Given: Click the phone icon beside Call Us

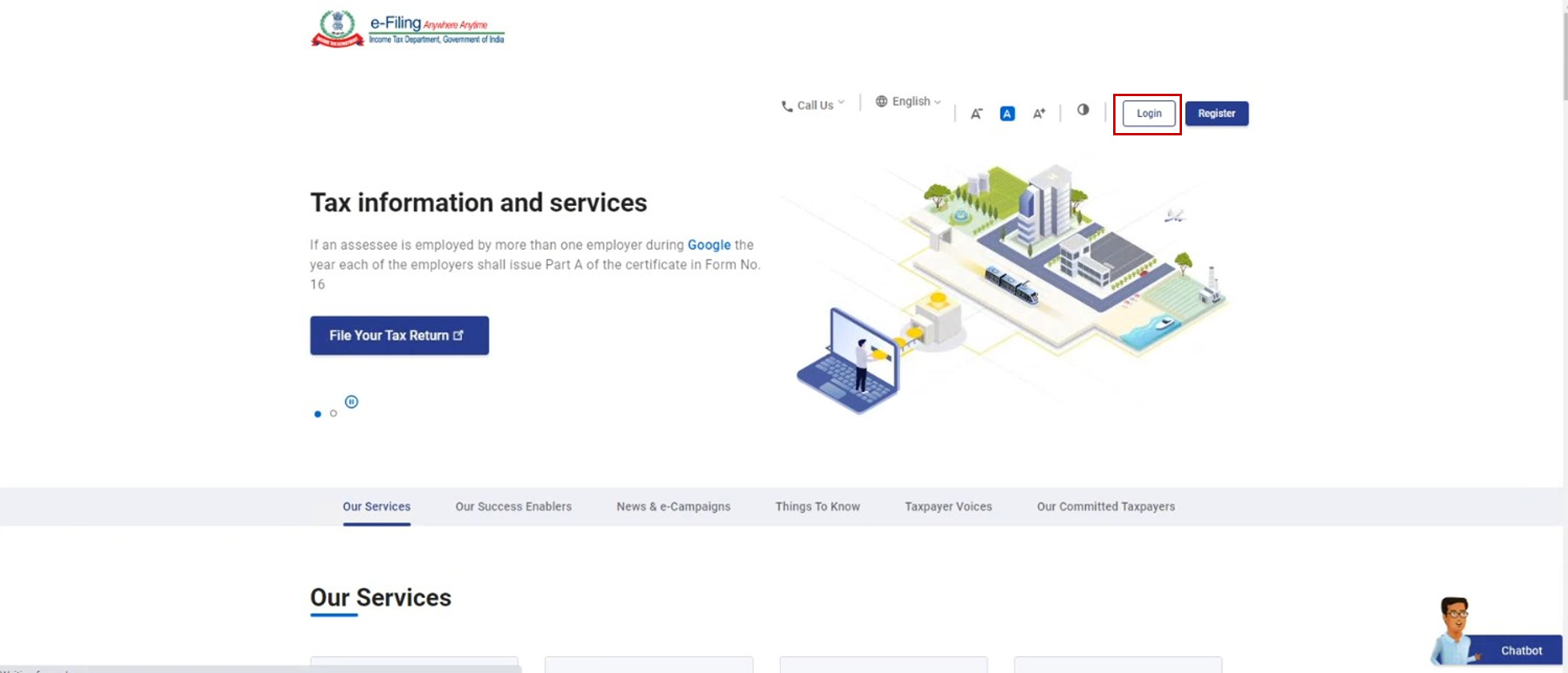Looking at the screenshot, I should pos(786,106).
